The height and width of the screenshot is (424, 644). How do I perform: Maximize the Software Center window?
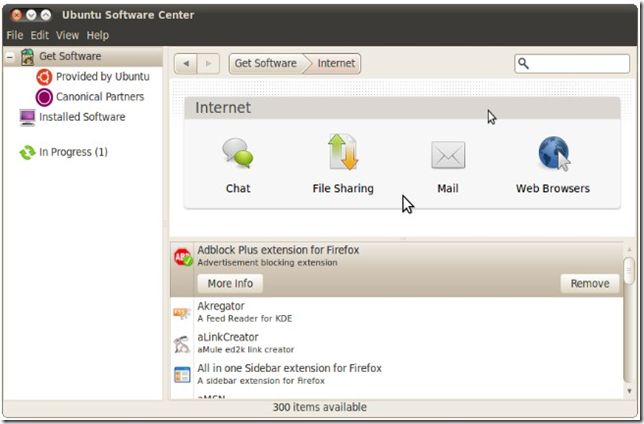[46, 15]
